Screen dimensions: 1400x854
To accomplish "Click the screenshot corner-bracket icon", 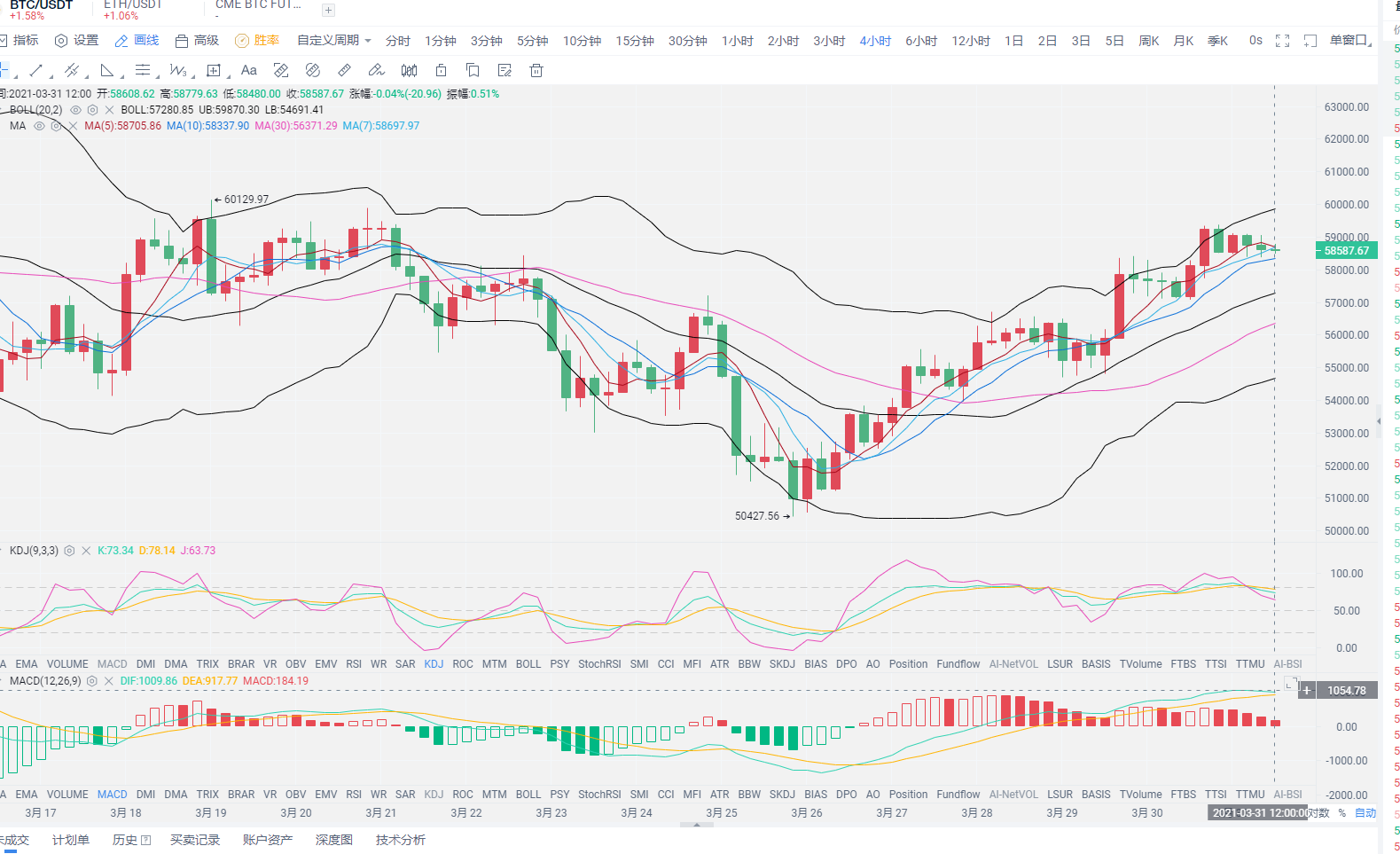I will (1310, 41).
